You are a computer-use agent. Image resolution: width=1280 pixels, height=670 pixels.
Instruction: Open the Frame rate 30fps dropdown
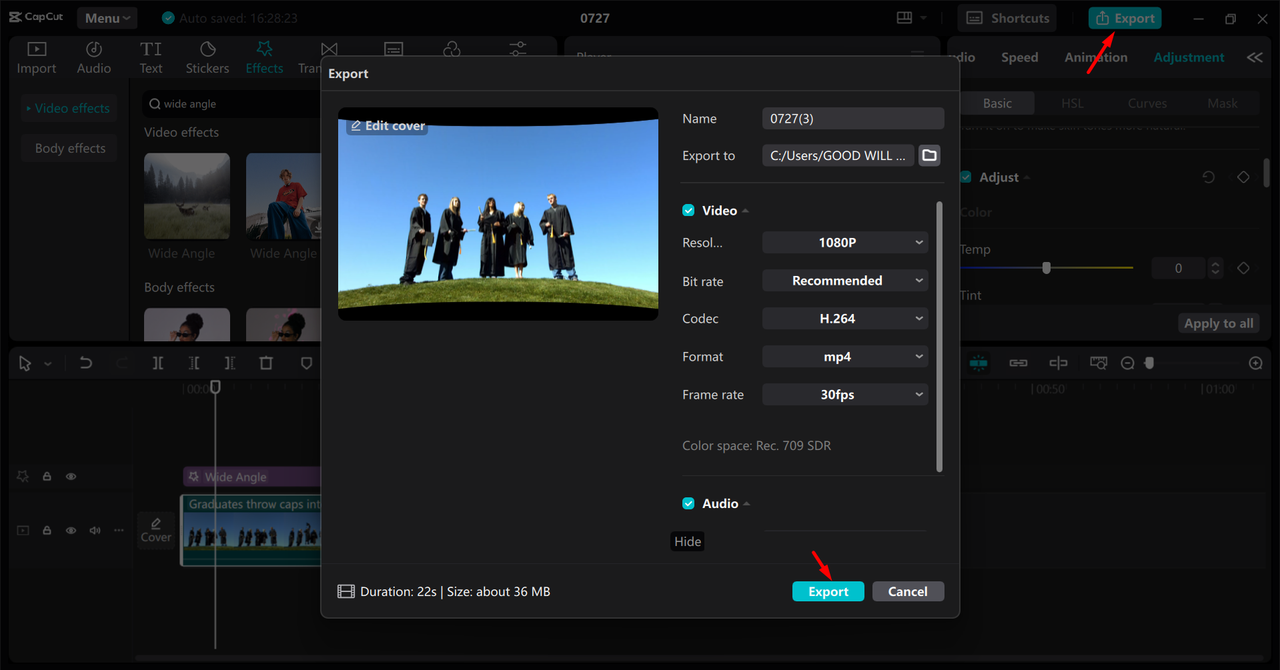pos(845,394)
